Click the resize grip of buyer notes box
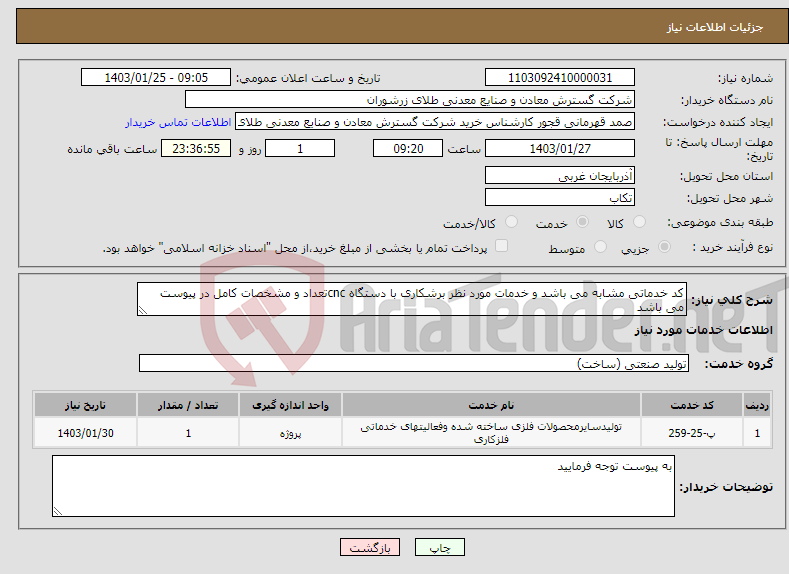Image resolution: width=789 pixels, height=574 pixels. click(58, 511)
